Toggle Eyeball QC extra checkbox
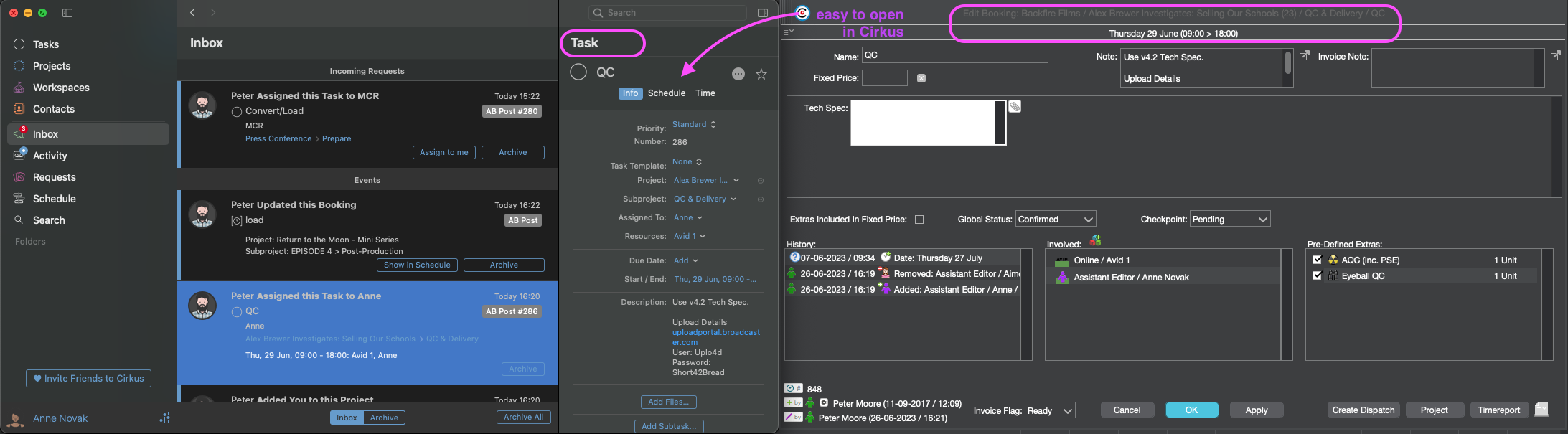 click(1317, 275)
